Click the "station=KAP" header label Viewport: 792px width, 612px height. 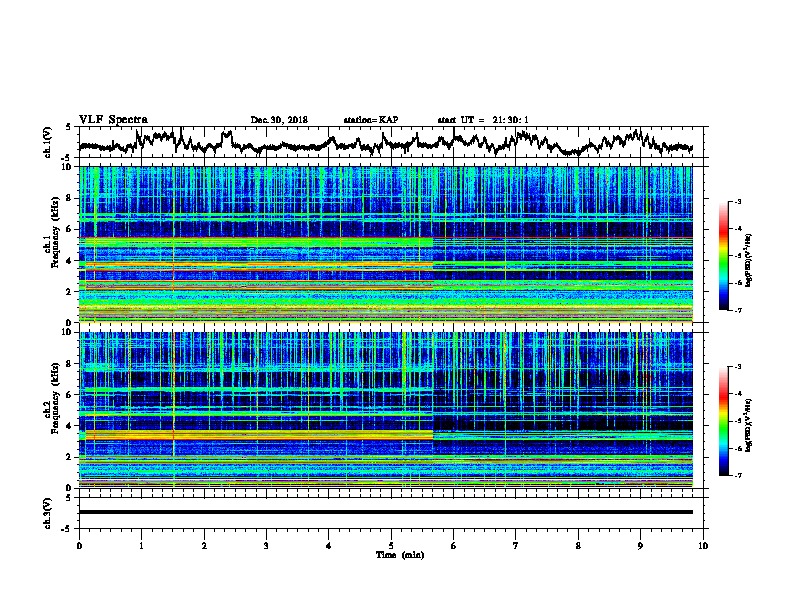[x=371, y=120]
